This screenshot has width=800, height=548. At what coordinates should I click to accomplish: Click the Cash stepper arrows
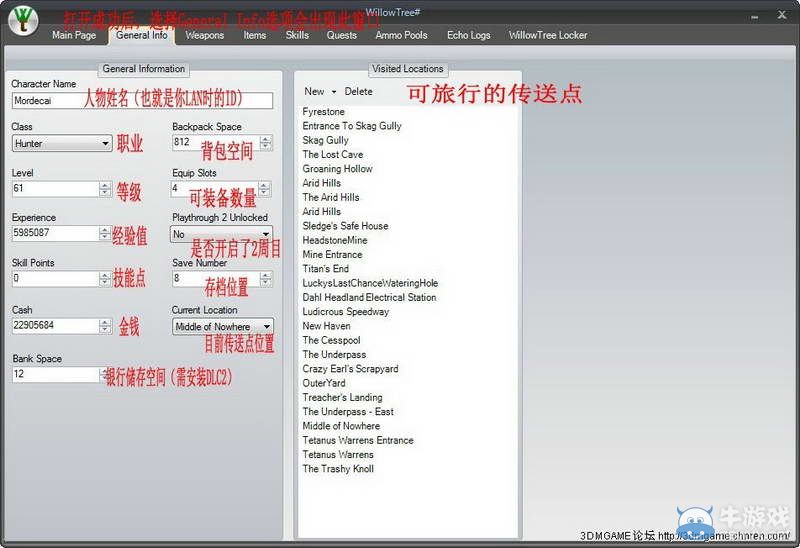coord(105,326)
